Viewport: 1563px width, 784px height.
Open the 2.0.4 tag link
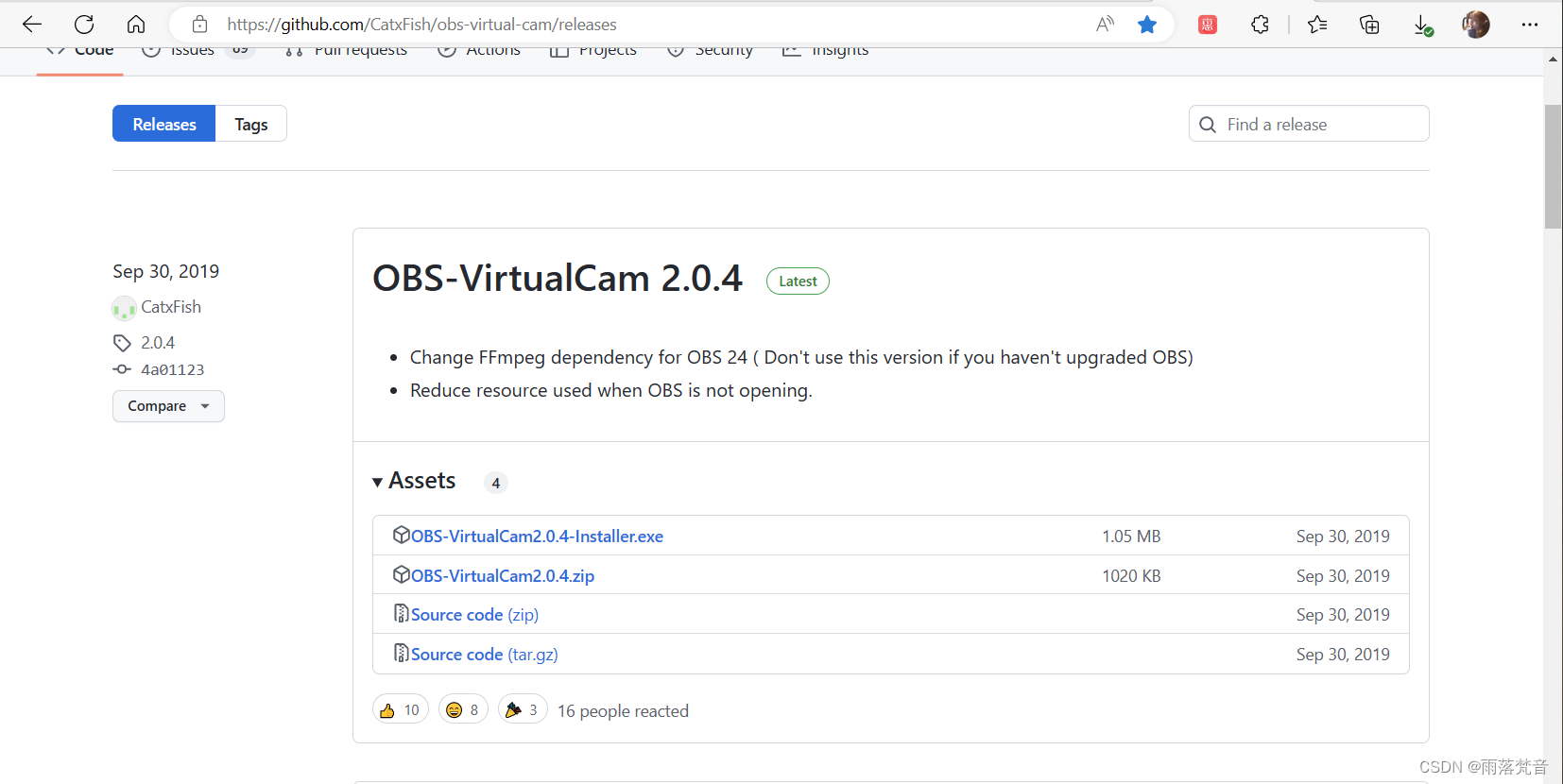point(158,343)
